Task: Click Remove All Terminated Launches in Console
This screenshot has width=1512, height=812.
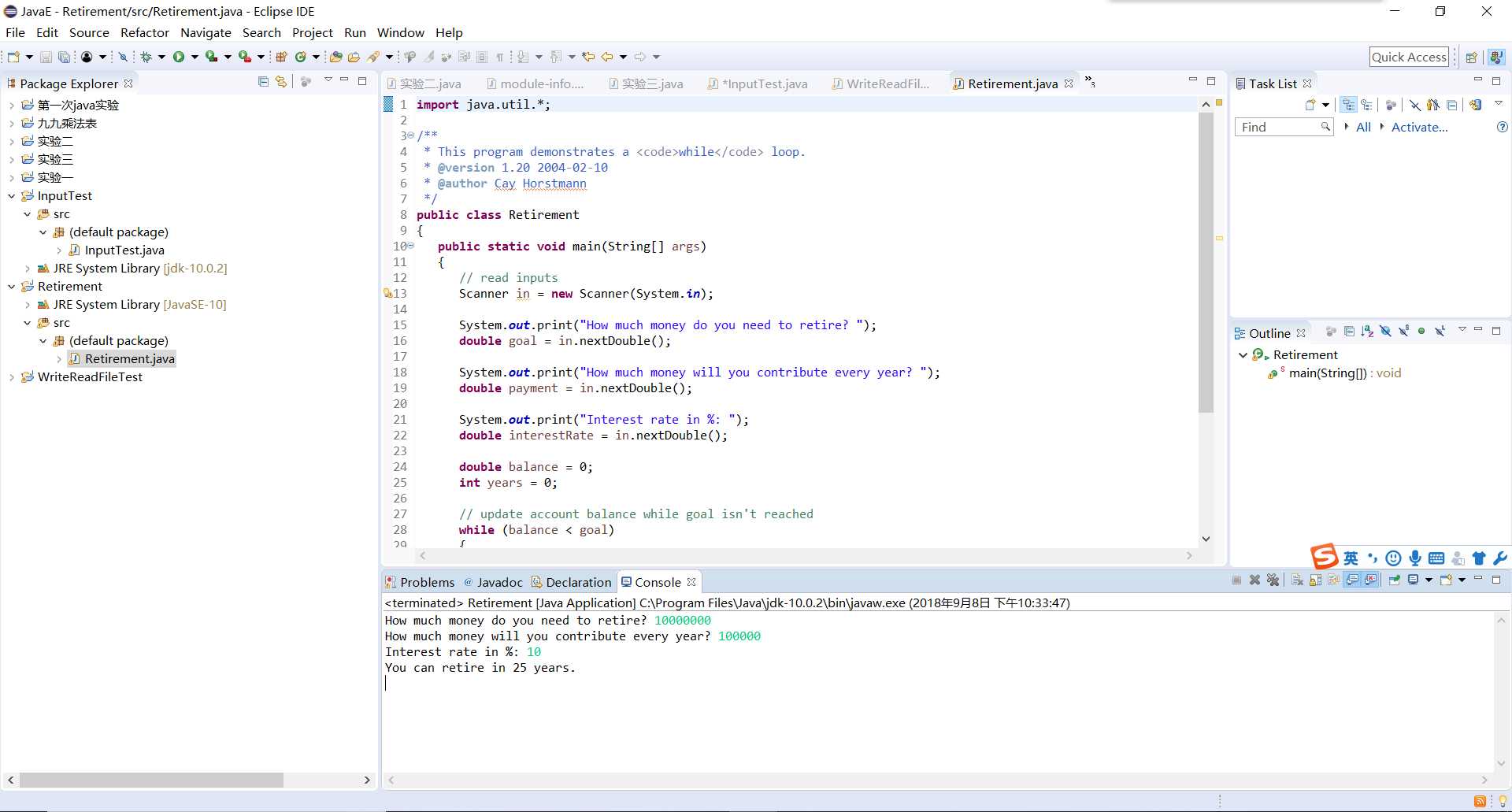Action: (x=1273, y=580)
